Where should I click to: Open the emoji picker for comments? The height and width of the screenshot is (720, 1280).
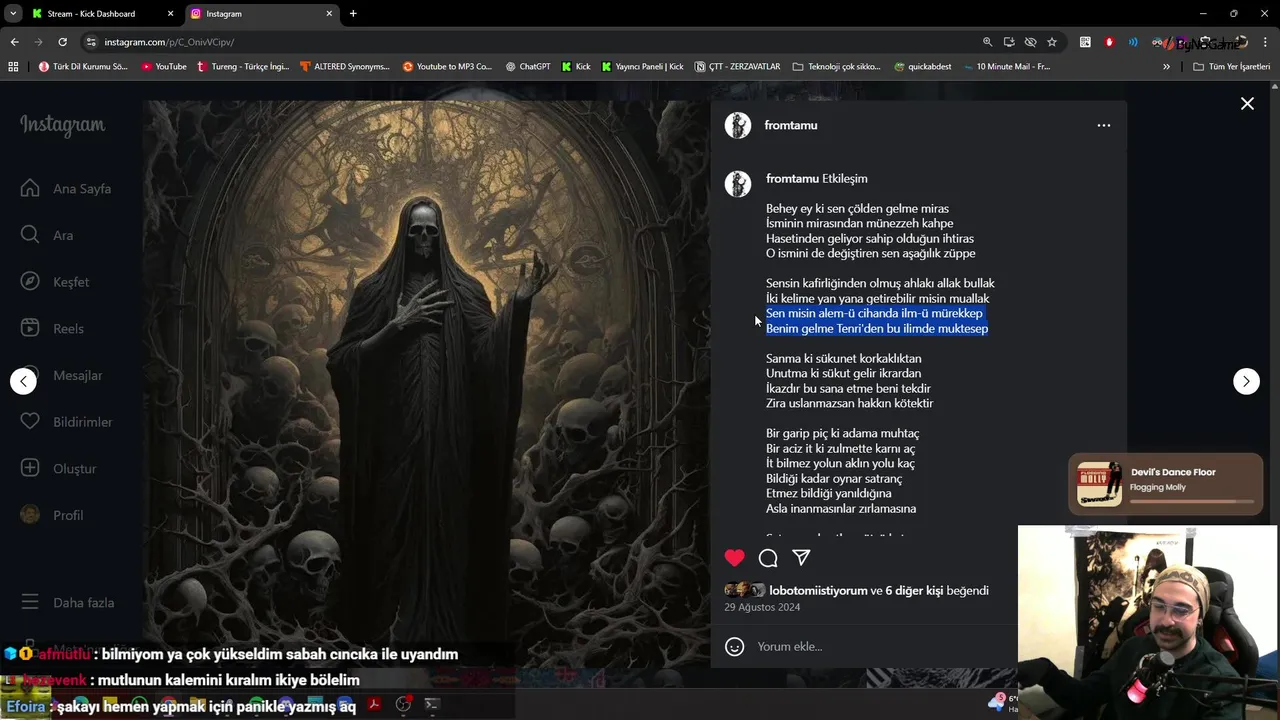(735, 647)
